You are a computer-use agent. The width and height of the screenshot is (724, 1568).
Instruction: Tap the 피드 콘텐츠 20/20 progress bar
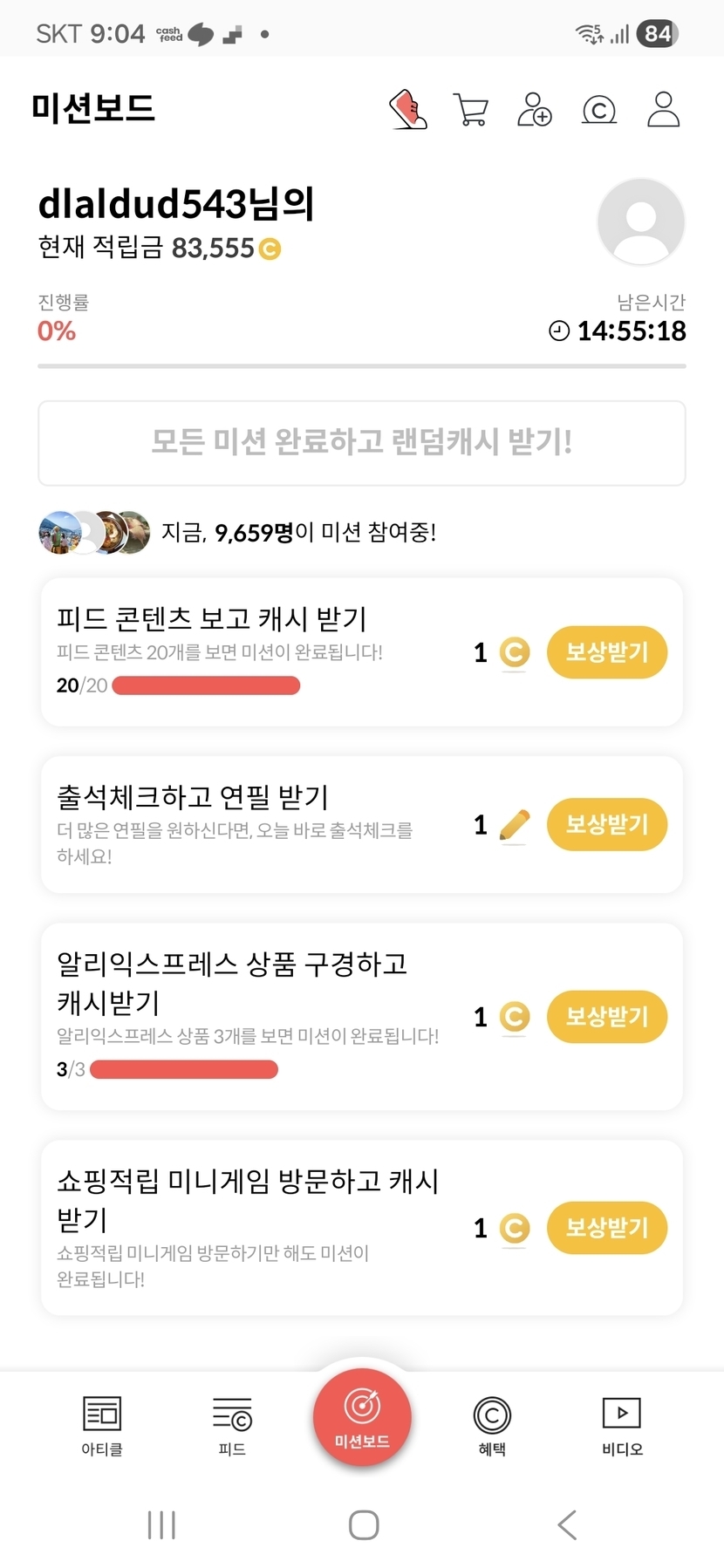click(206, 686)
